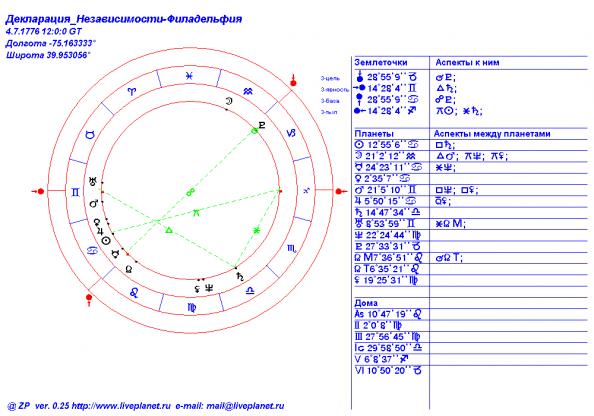This screenshot has height=416, width=594.
Task: Select the Sun symbol in Cancer sector
Action: coord(106,241)
